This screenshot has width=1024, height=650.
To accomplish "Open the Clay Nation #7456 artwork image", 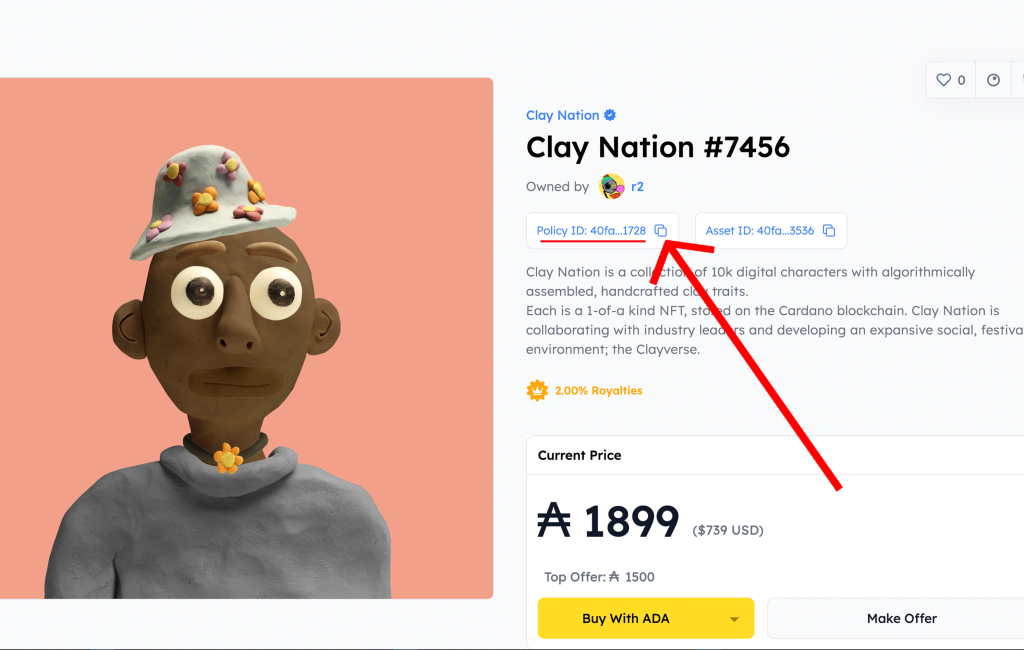I will click(x=246, y=338).
